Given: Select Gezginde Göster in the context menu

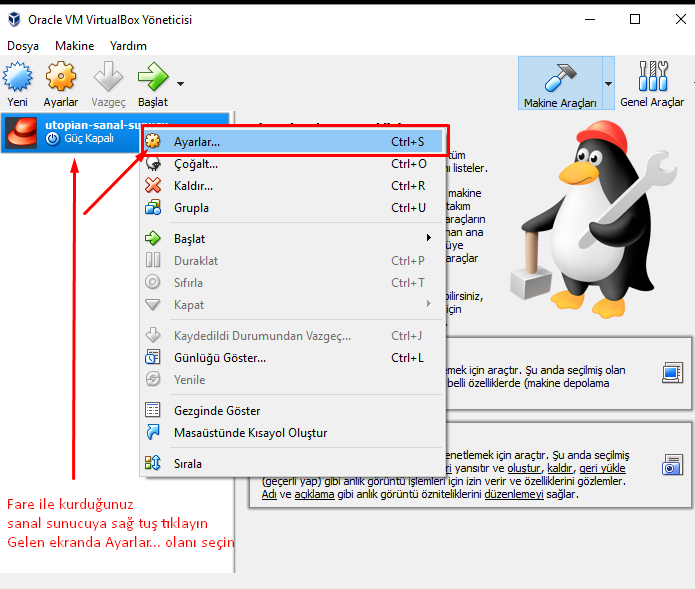Looking at the screenshot, I should [x=293, y=411].
